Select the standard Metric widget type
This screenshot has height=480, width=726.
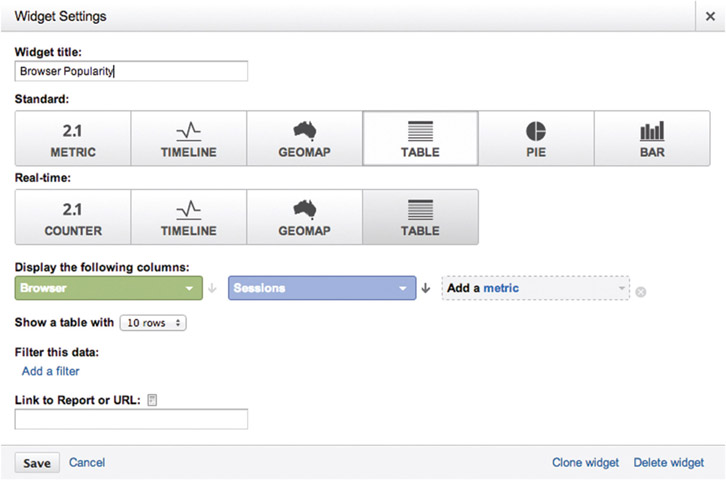pyautogui.click(x=73, y=138)
